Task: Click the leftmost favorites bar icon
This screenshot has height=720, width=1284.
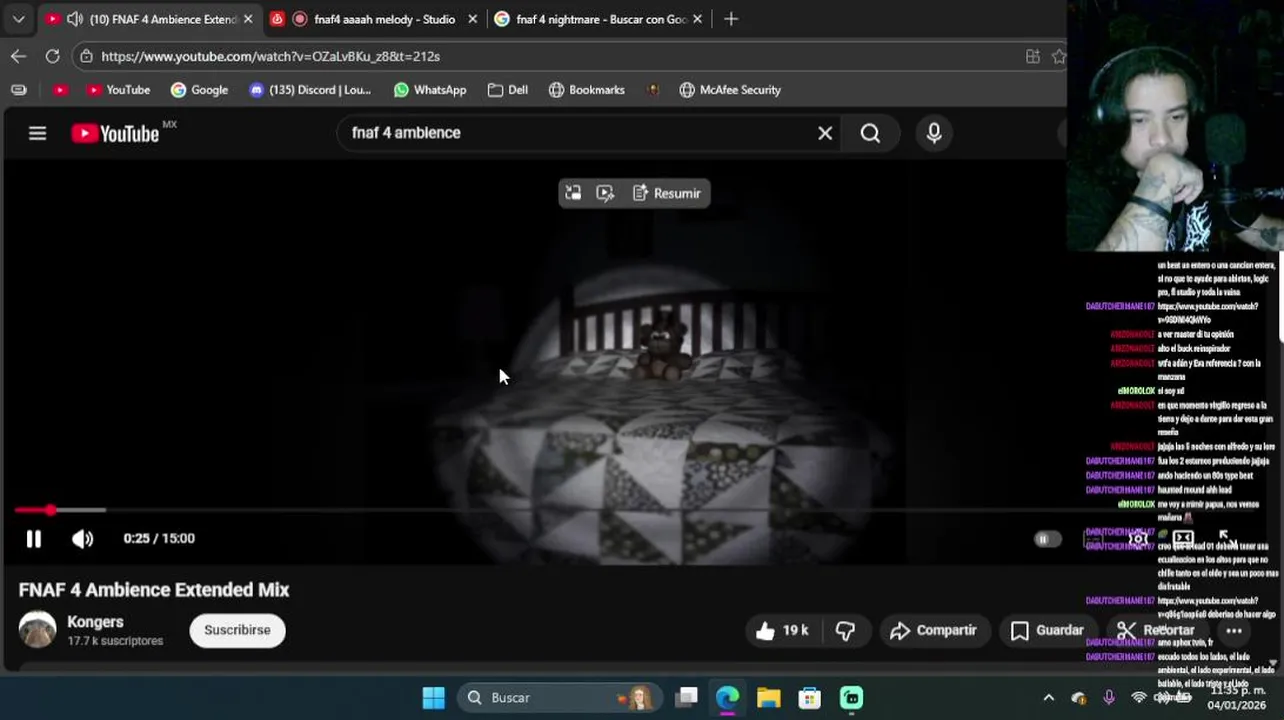Action: tap(18, 90)
